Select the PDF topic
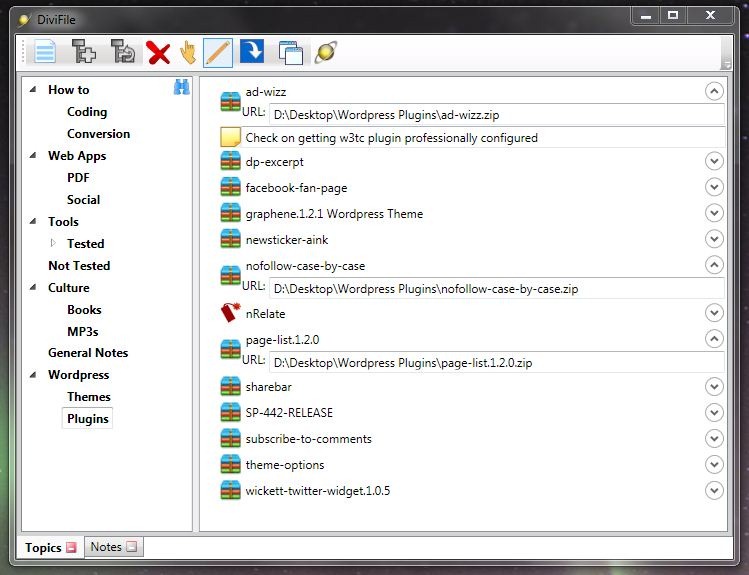The height and width of the screenshot is (575, 749). pyautogui.click(x=78, y=178)
